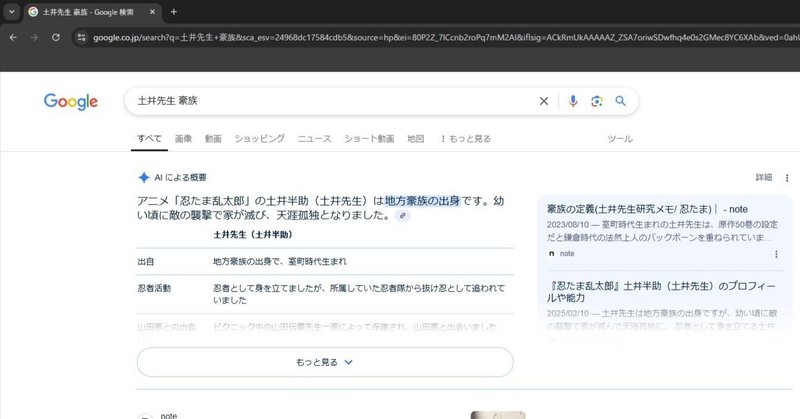
Task: Switch to the ショッピング tab
Action: point(259,138)
